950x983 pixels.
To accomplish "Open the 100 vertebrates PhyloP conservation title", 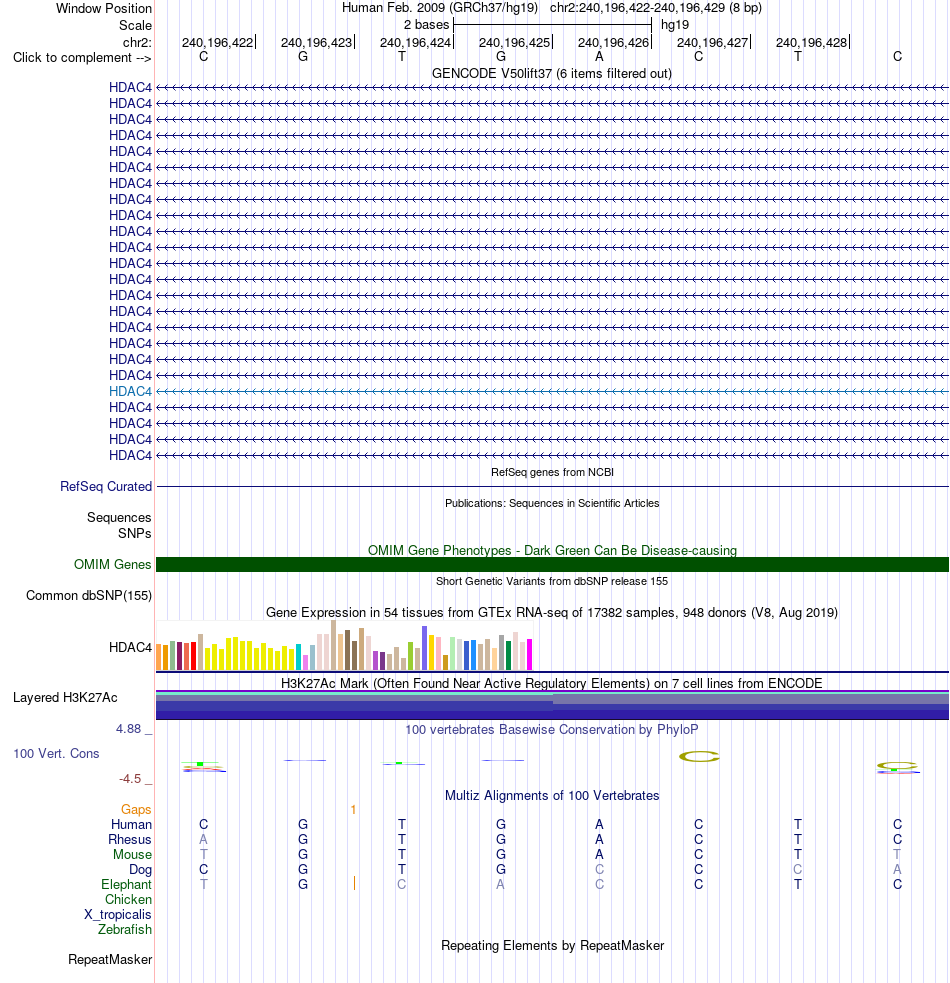I will [x=552, y=730].
